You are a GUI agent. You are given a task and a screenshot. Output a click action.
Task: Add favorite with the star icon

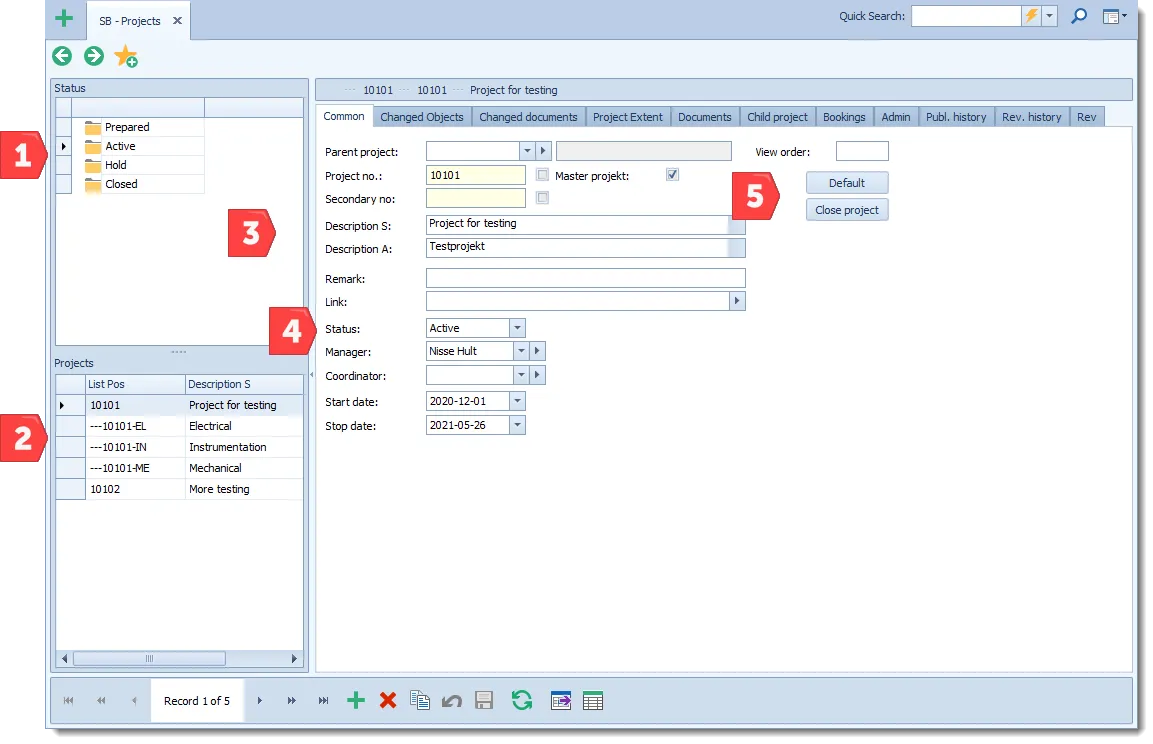click(x=126, y=57)
